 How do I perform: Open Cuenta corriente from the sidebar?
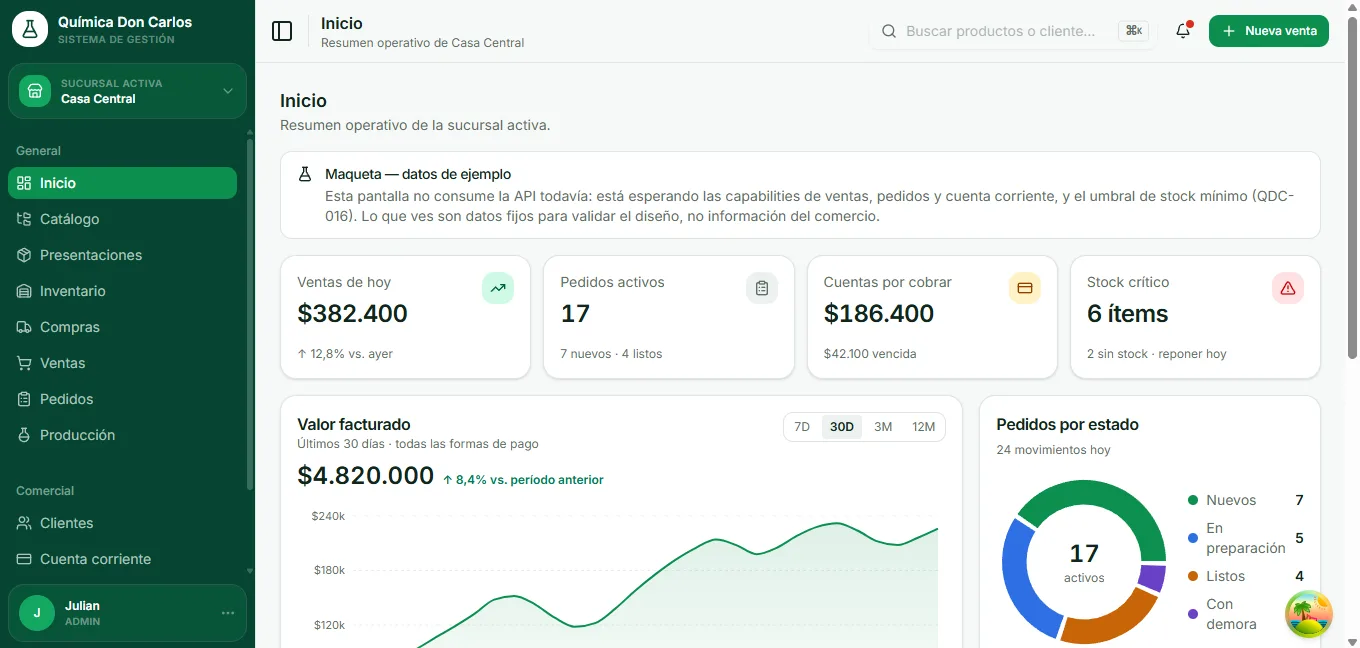(123, 559)
